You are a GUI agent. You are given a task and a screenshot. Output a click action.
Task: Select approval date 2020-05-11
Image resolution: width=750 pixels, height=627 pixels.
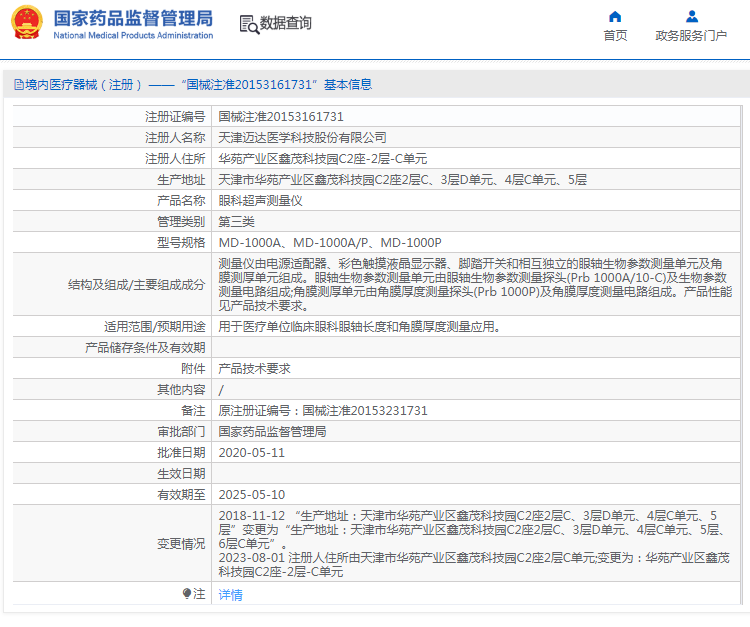pyautogui.click(x=252, y=453)
